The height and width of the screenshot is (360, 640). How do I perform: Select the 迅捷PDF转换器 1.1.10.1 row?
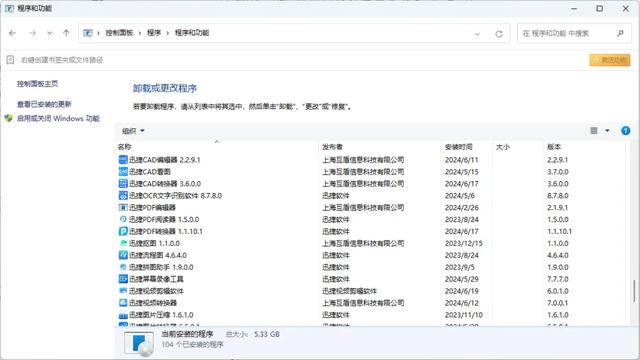coord(370,231)
